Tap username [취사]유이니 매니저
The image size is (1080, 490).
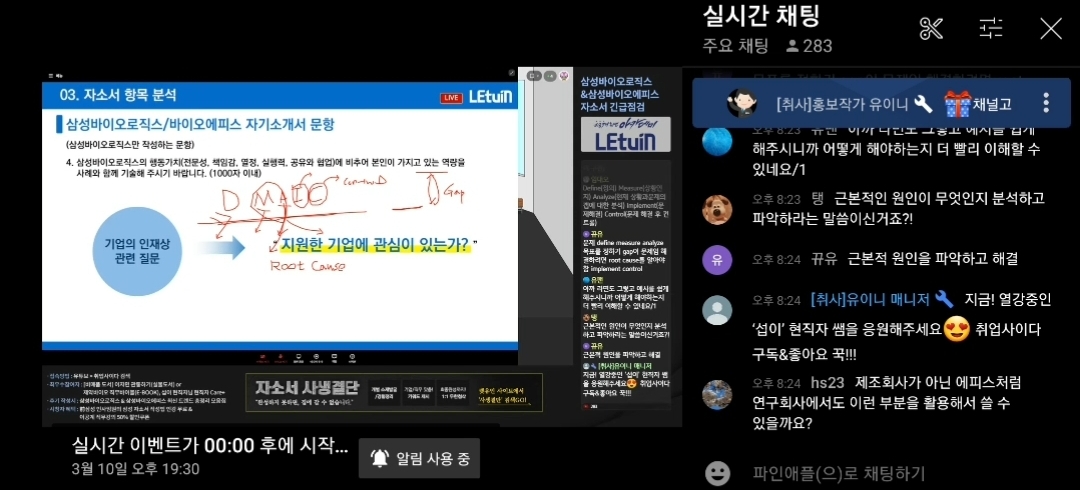pos(872,300)
